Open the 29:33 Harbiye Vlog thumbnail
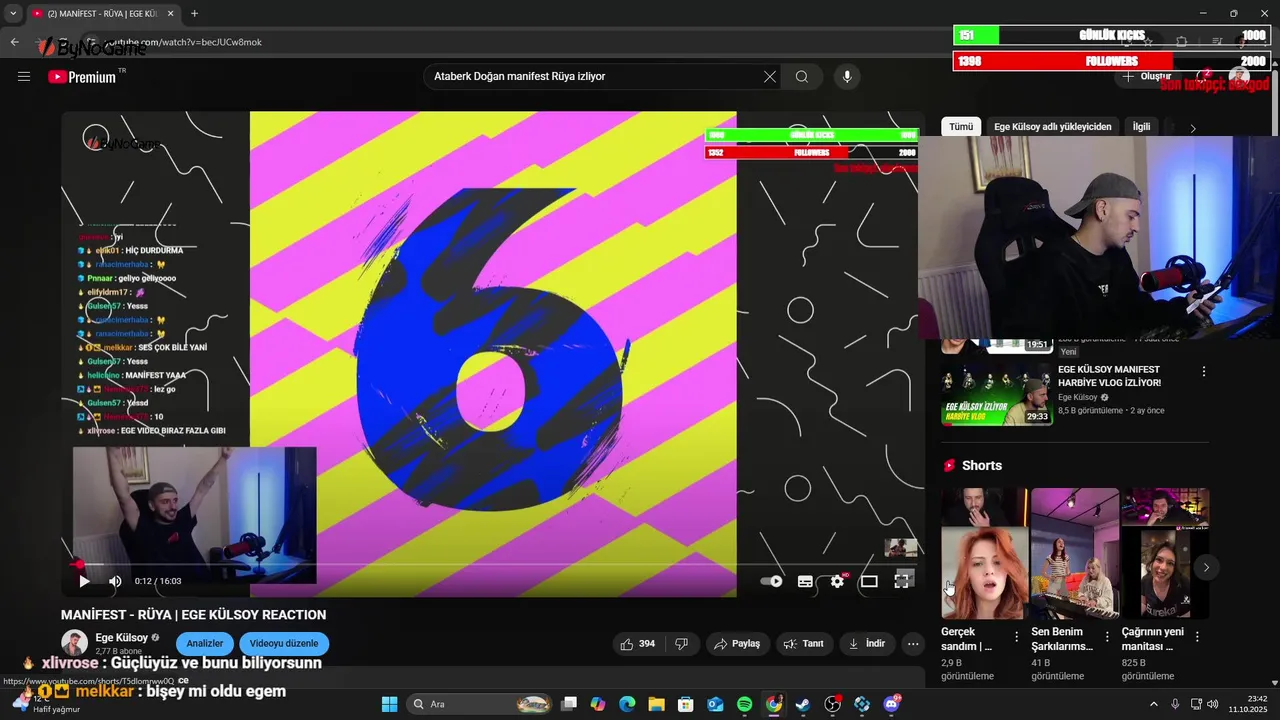Image resolution: width=1280 pixels, height=720 pixels. [x=996, y=394]
